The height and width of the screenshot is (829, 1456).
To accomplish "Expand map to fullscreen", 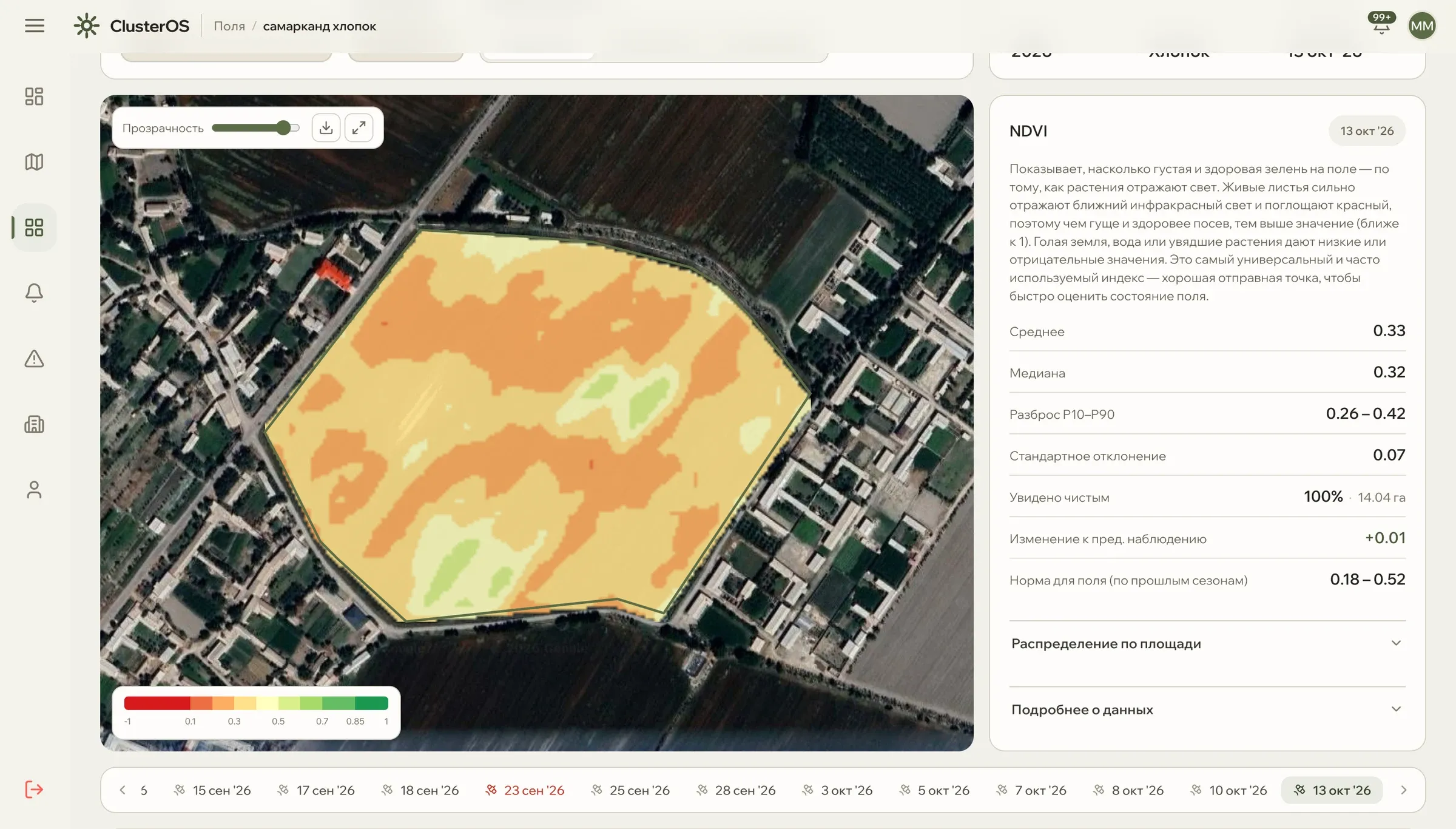I will point(359,127).
